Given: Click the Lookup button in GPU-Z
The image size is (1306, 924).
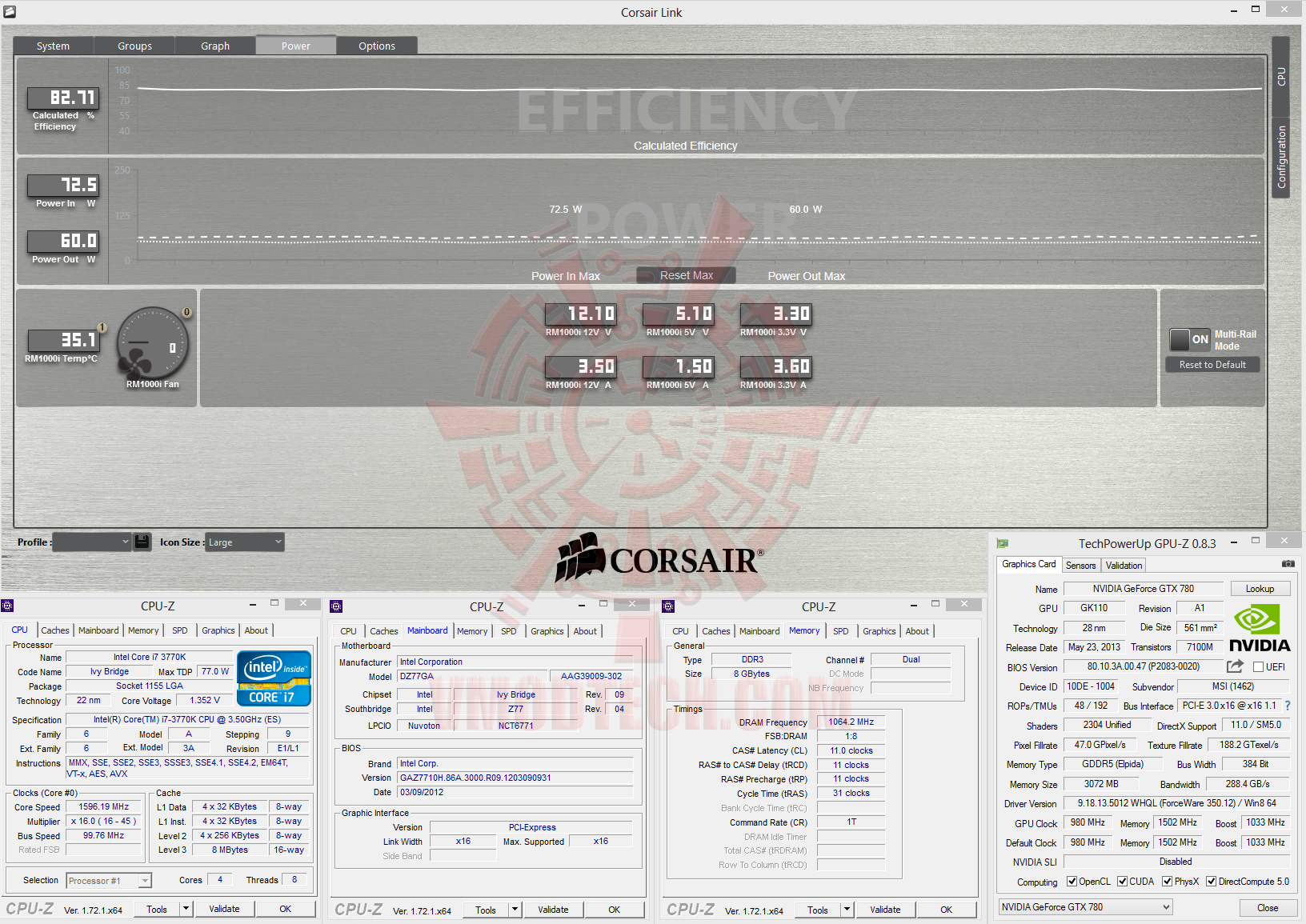Looking at the screenshot, I should coord(1260,589).
